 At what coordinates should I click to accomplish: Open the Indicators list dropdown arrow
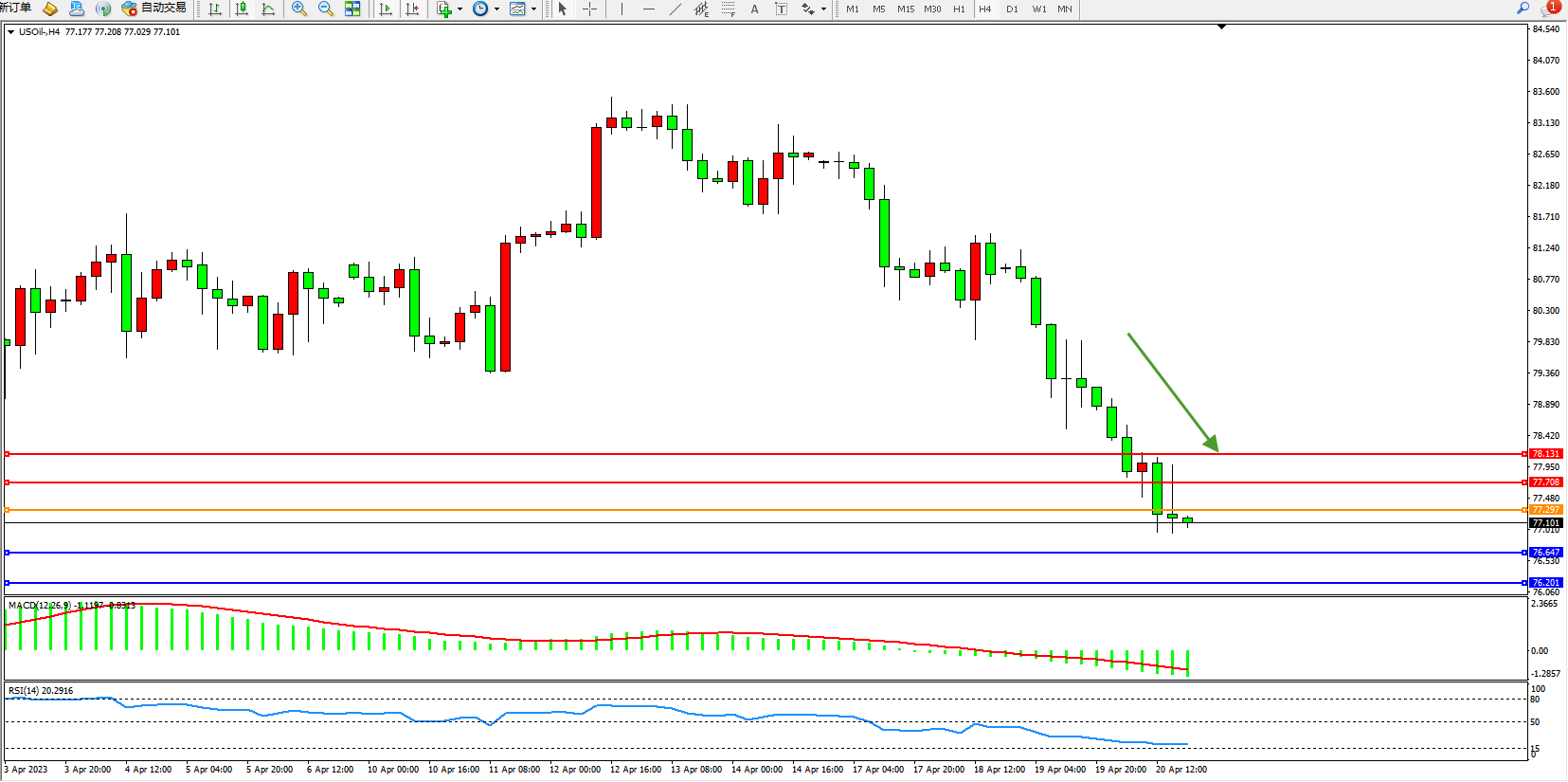click(460, 9)
